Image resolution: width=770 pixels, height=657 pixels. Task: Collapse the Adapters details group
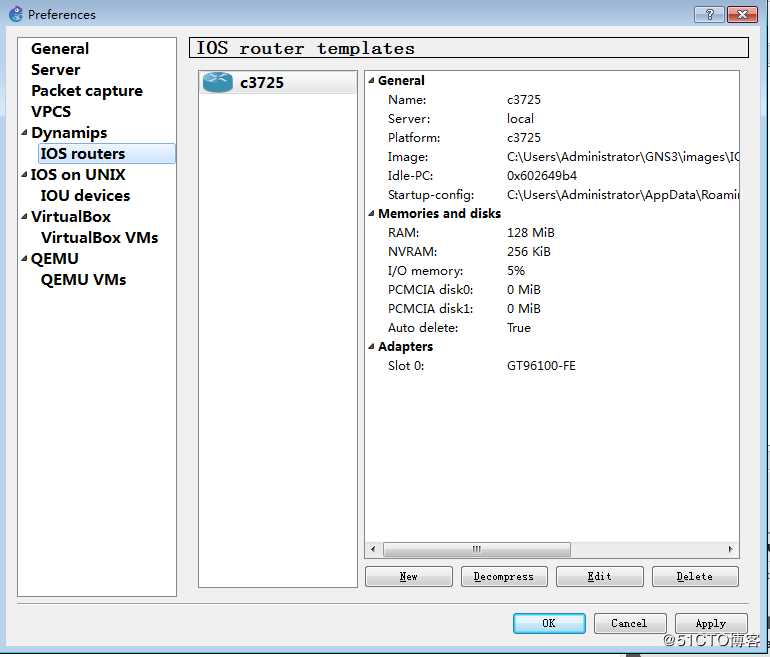[372, 347]
